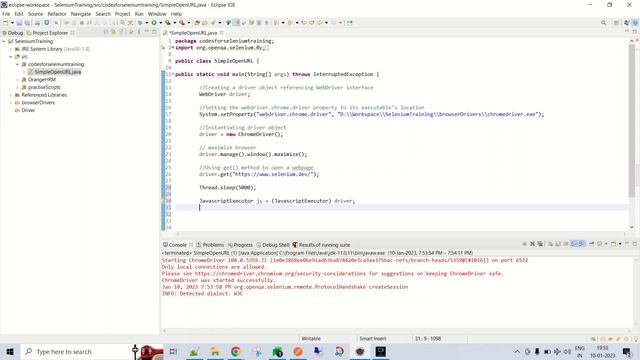Open the New file dropdown arrow
640x360 pixels.
pos(12,23)
